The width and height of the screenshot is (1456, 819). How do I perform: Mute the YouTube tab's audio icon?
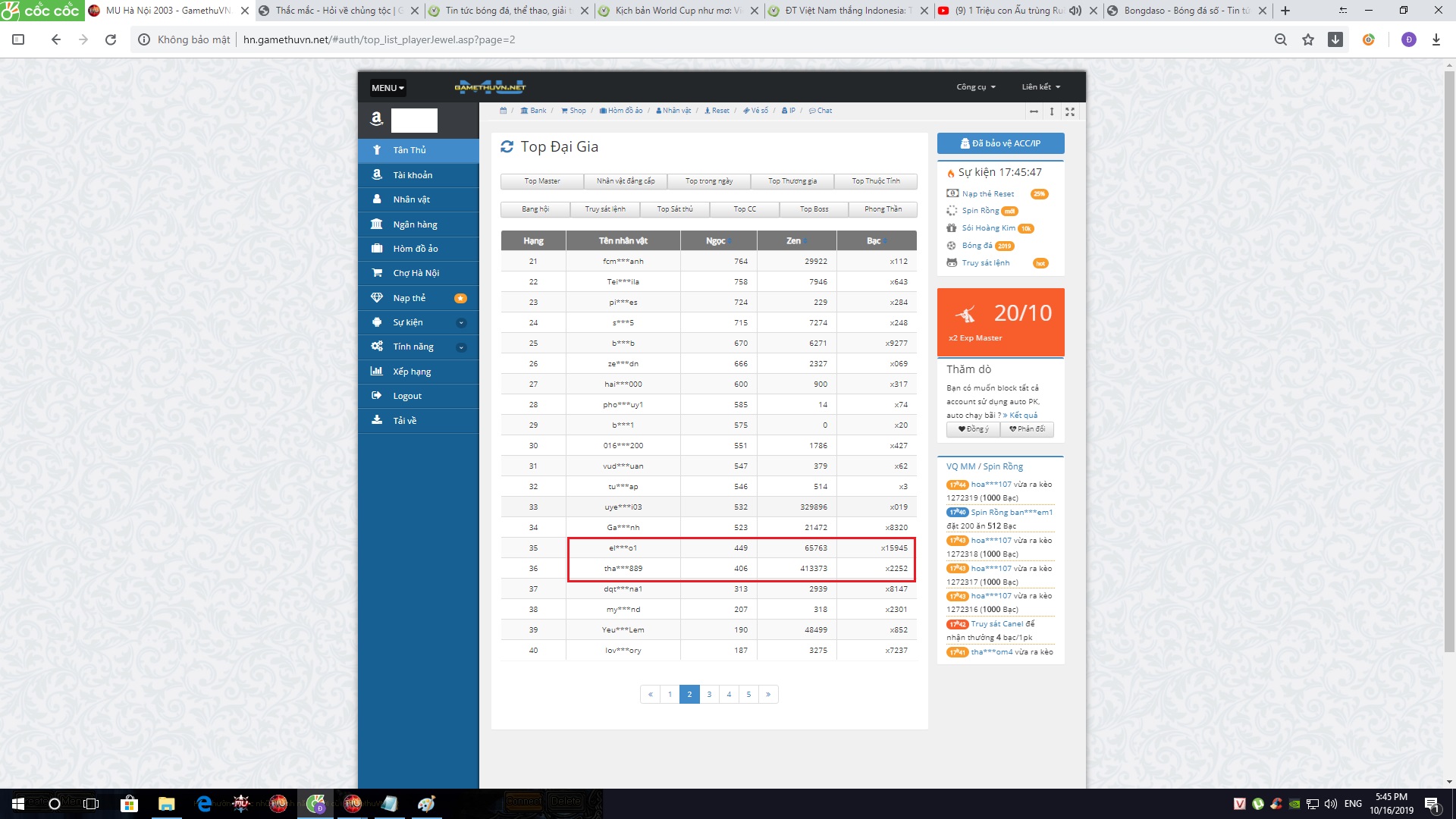coord(1075,11)
